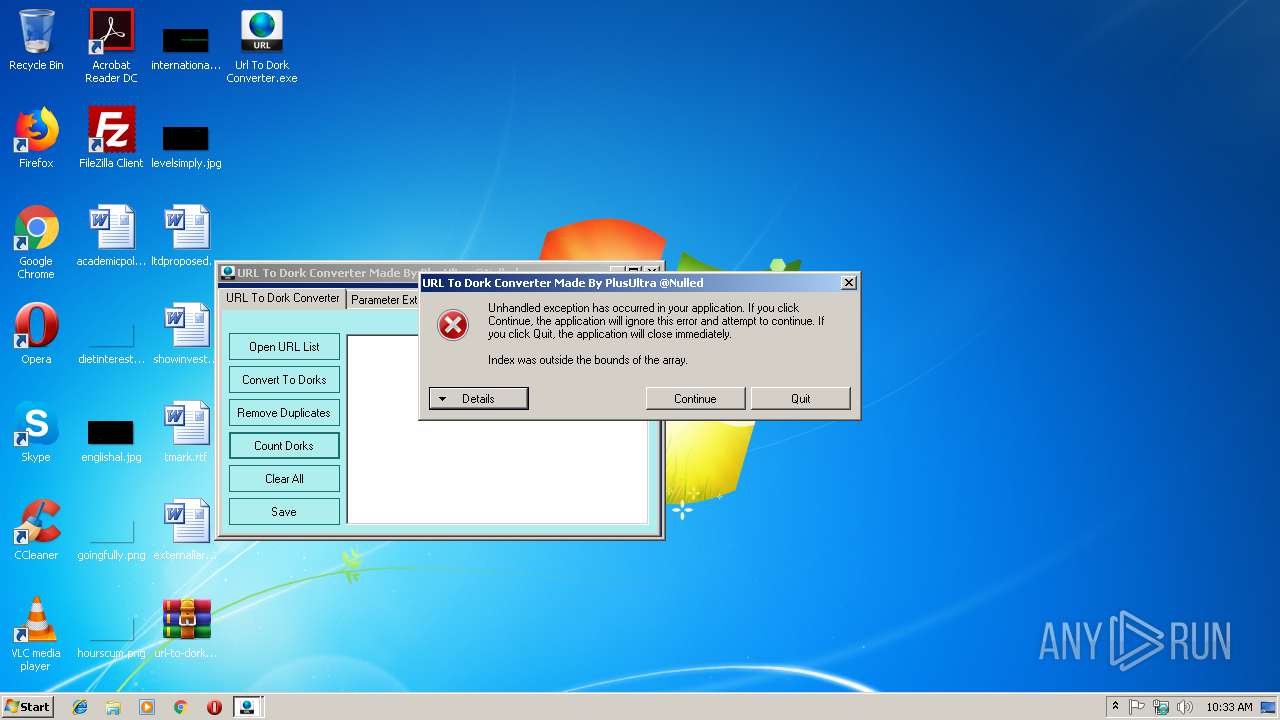Open Action Center flag tray icon
The width and height of the screenshot is (1280, 720).
tap(1137, 707)
